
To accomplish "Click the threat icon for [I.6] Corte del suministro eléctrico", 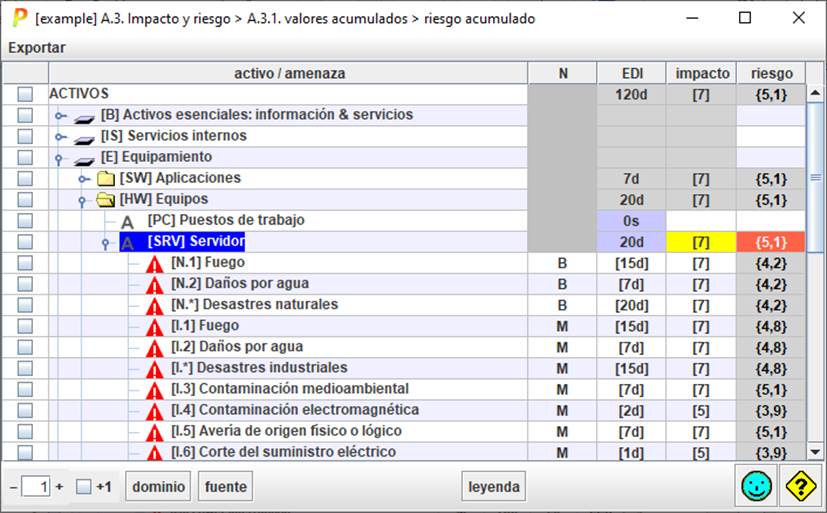I will 155,452.
